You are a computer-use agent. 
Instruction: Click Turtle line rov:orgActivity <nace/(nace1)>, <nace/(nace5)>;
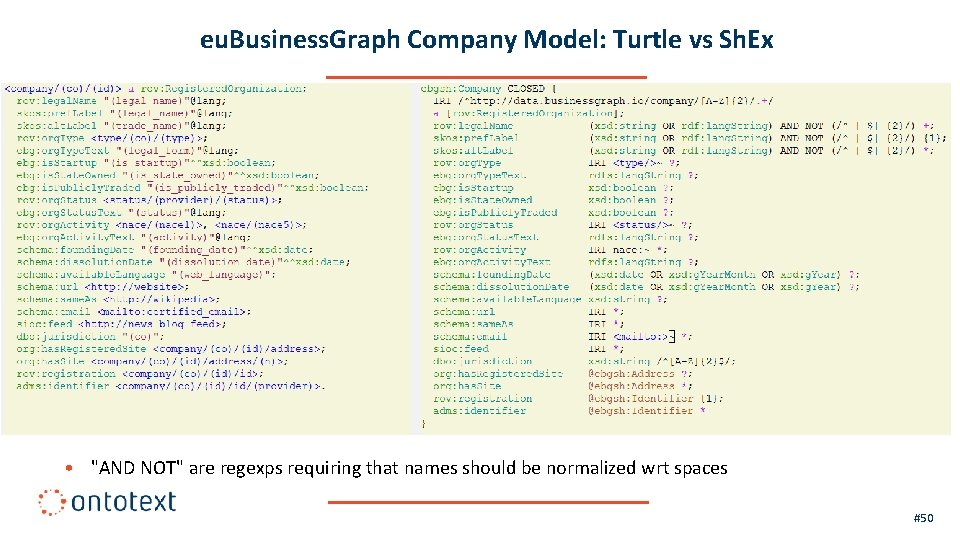pyautogui.click(x=162, y=225)
